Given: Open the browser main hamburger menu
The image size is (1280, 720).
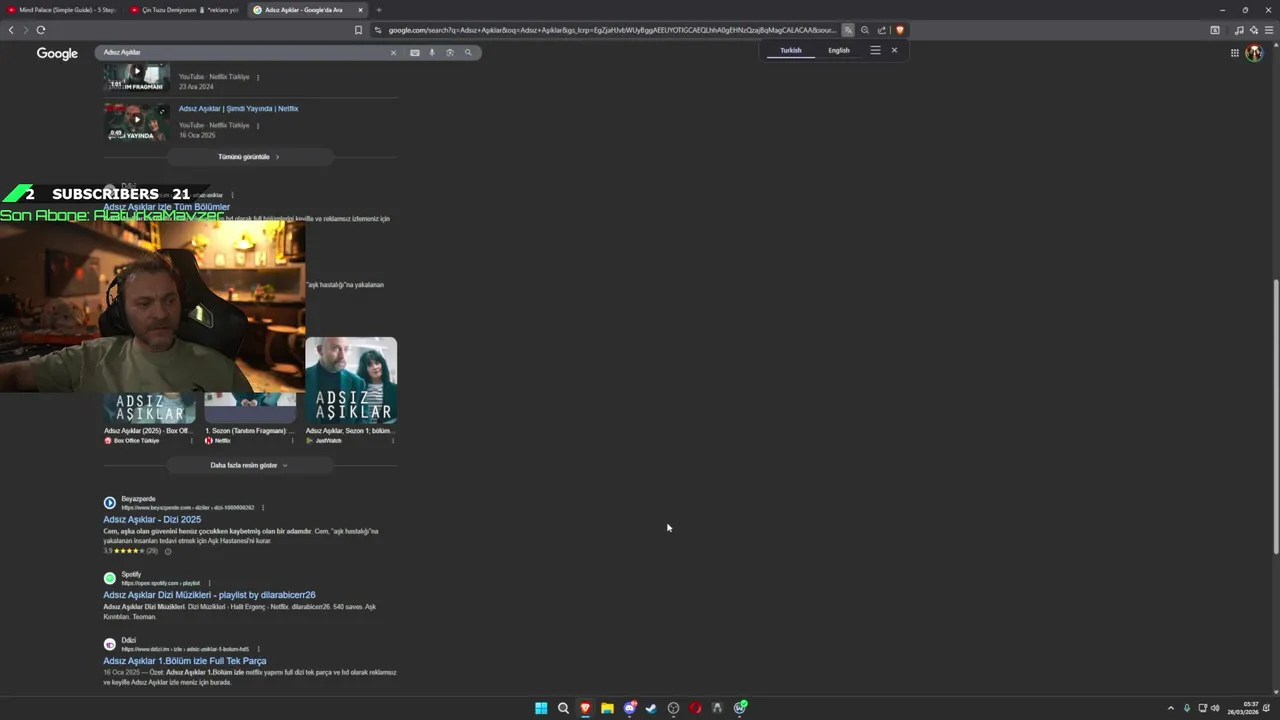Looking at the screenshot, I should [1270, 30].
